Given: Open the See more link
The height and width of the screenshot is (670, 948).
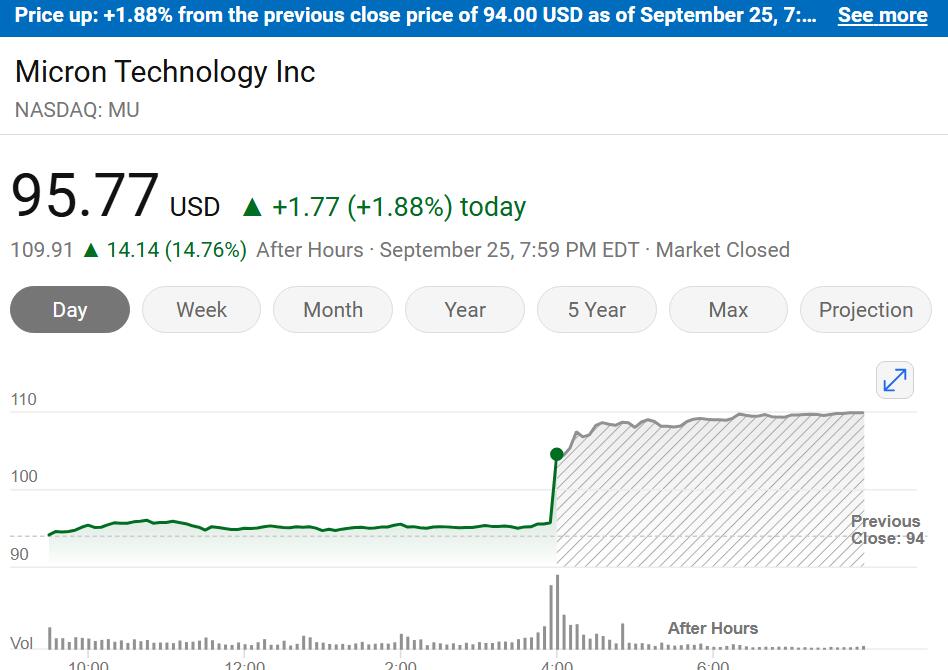Looking at the screenshot, I should click(882, 15).
